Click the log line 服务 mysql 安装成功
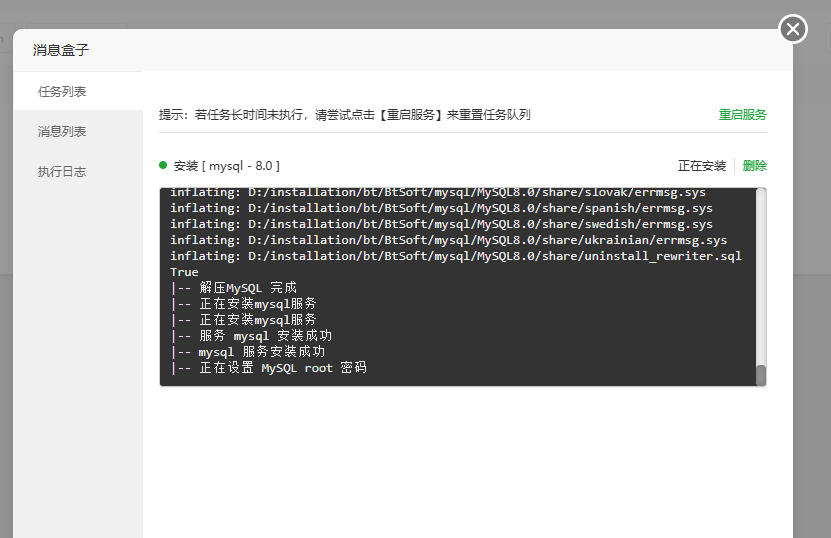 (251, 336)
